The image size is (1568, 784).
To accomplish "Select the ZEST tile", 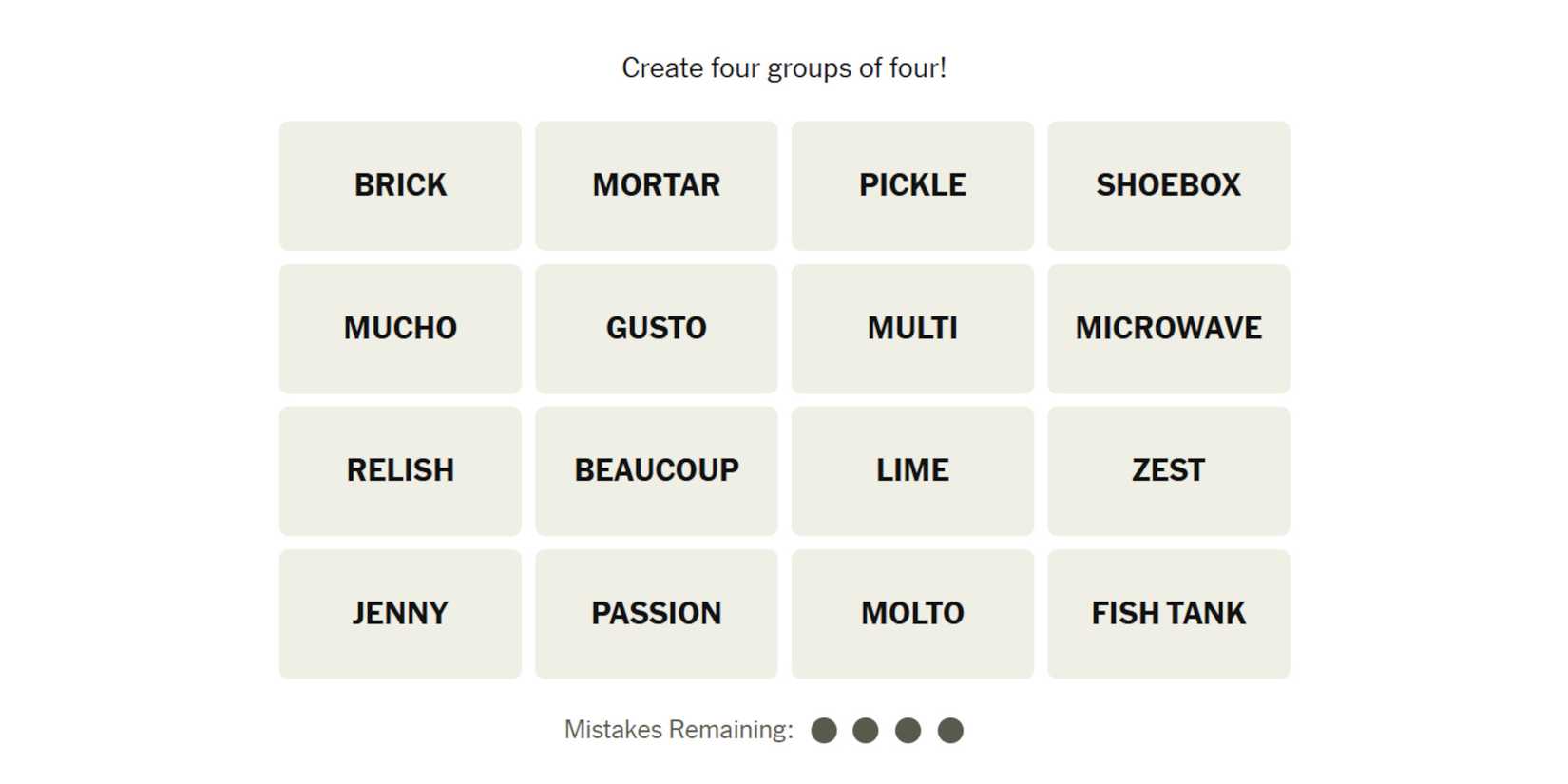I will (1168, 471).
